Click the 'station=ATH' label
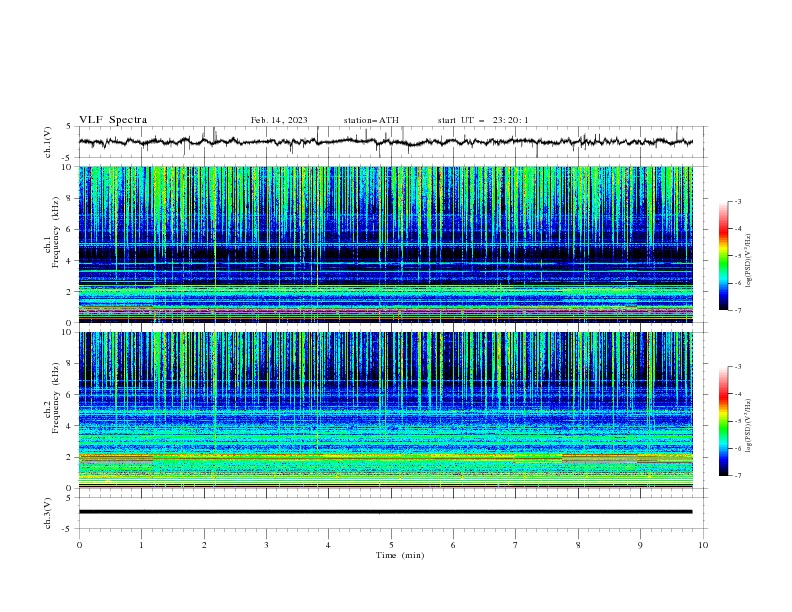This screenshot has height=612, width=792. point(371,120)
